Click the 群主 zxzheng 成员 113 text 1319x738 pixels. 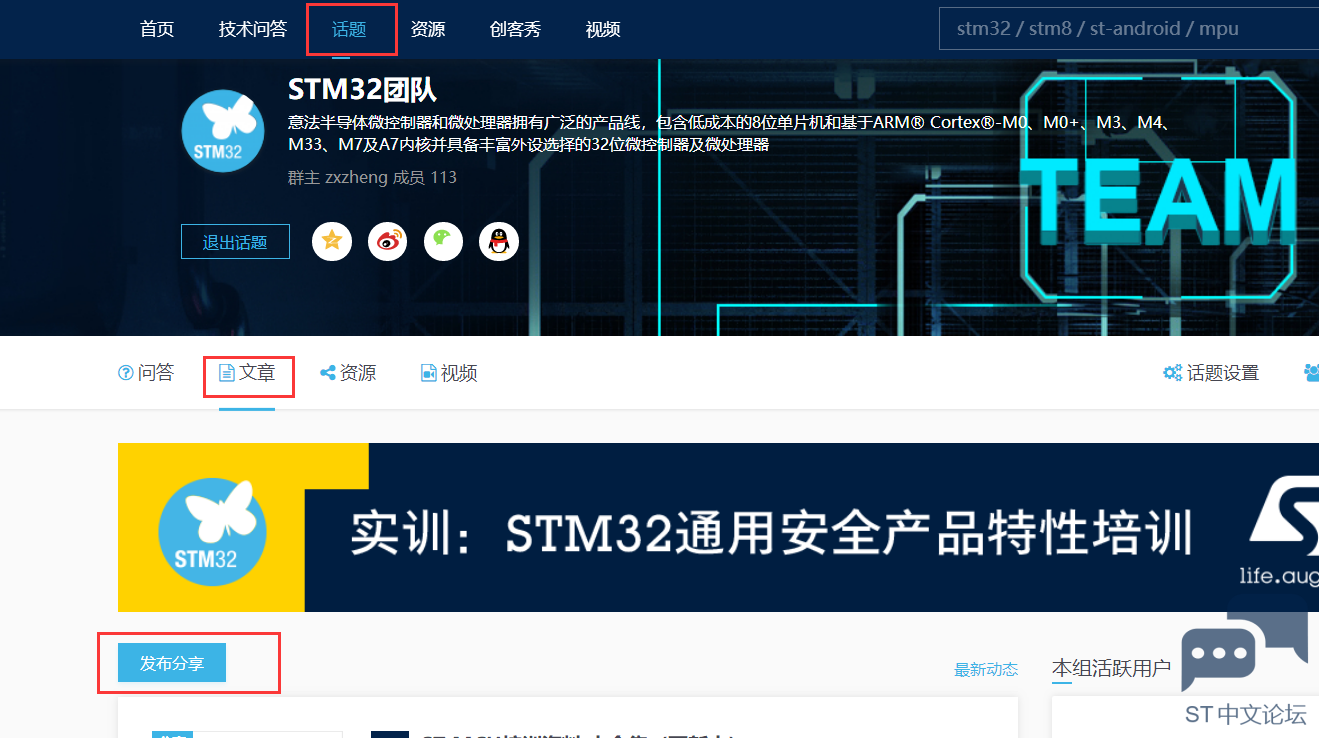(372, 177)
